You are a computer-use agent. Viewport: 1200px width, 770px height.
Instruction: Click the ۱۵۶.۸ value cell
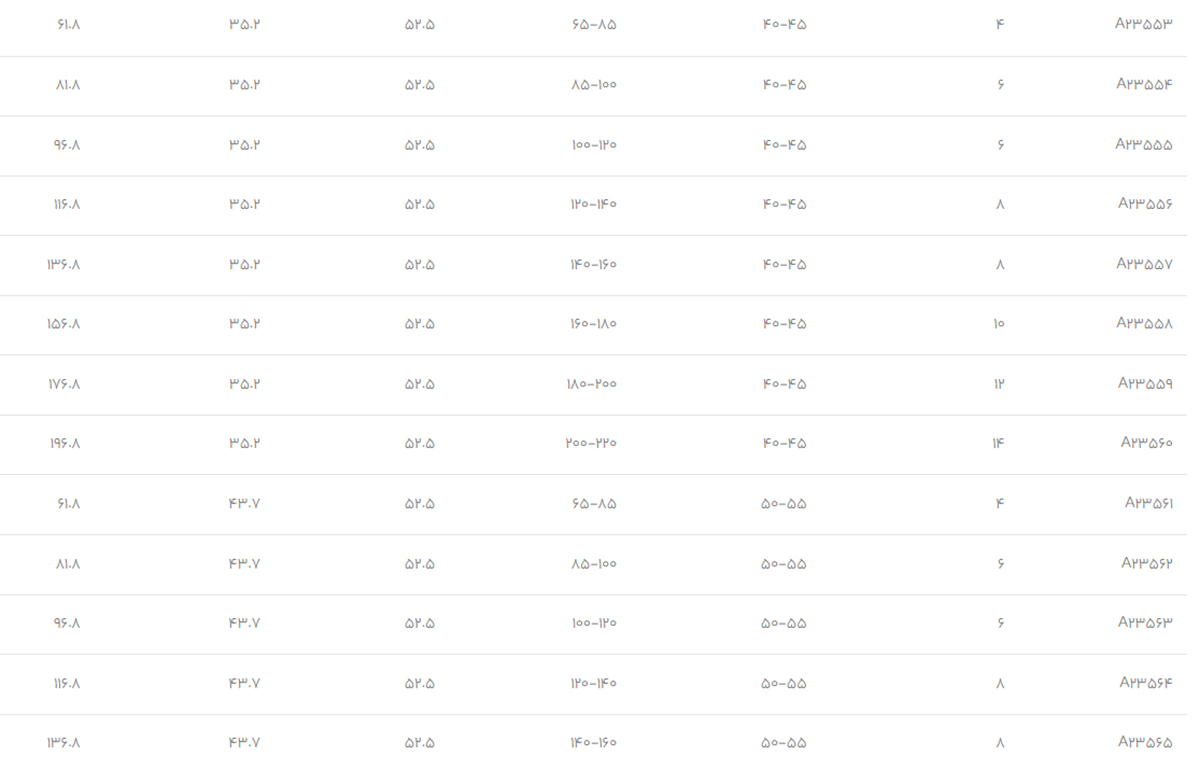pos(64,324)
